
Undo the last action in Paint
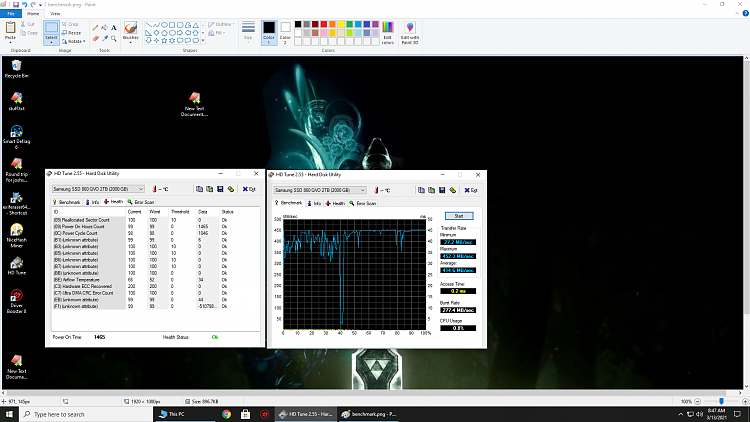tap(24, 4)
